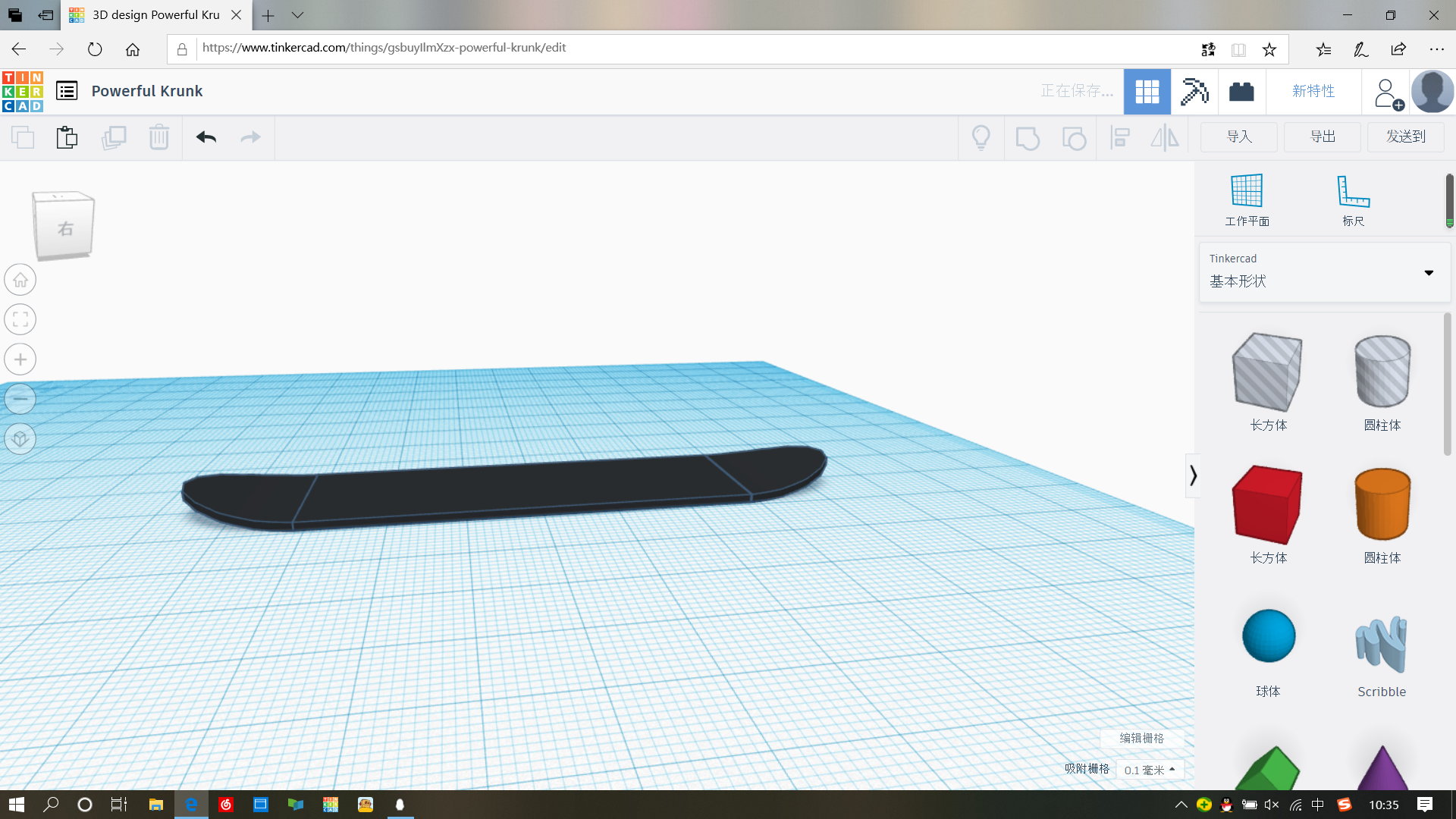
Task: Open the browser more options menu
Action: pyautogui.click(x=1436, y=49)
